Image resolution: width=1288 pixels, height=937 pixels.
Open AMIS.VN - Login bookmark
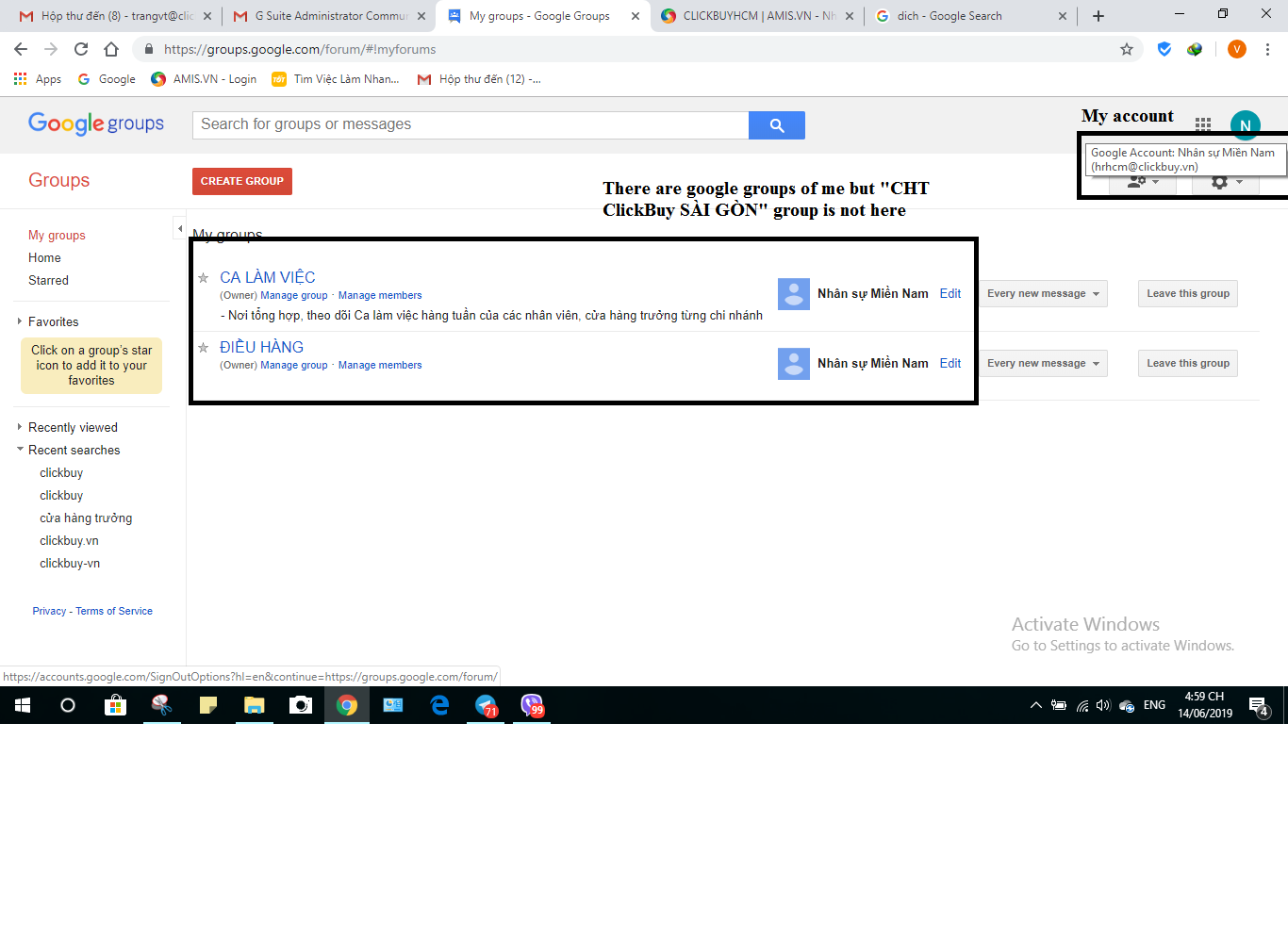click(204, 79)
